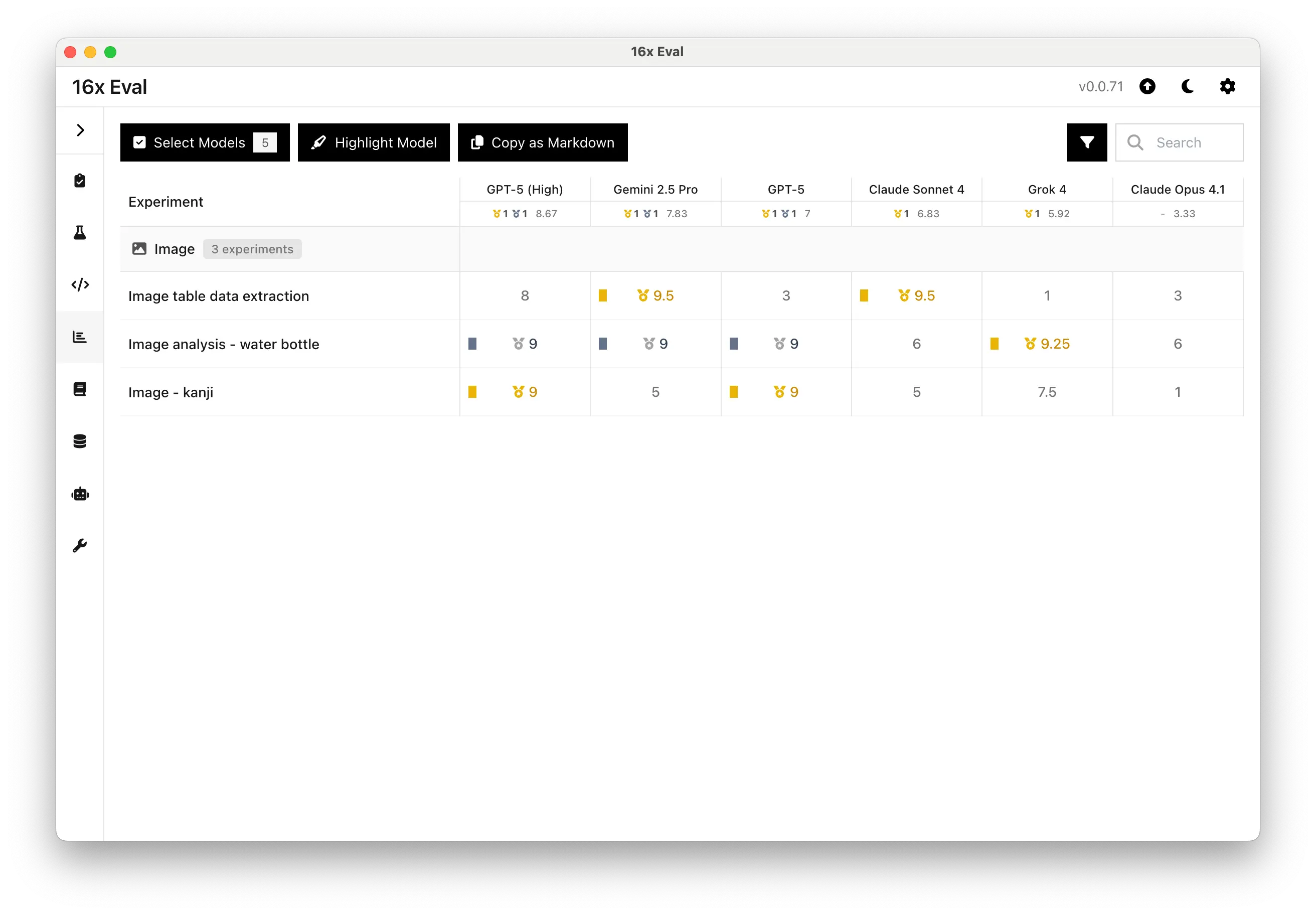Screen dimensions: 1316x915
Task: Open the clipboard checklist sidebar icon
Action: coord(80,181)
